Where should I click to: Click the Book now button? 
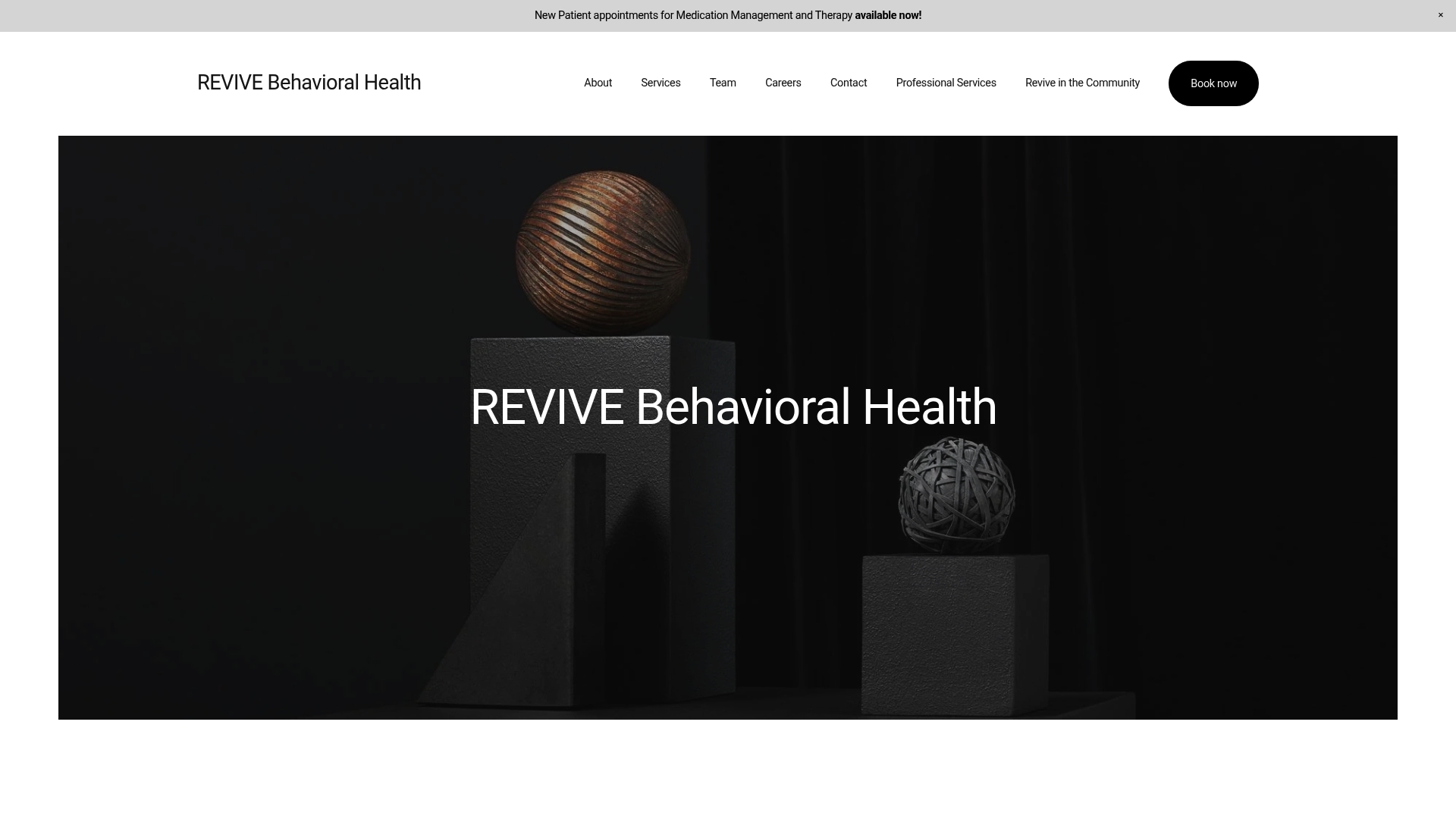tap(1213, 83)
